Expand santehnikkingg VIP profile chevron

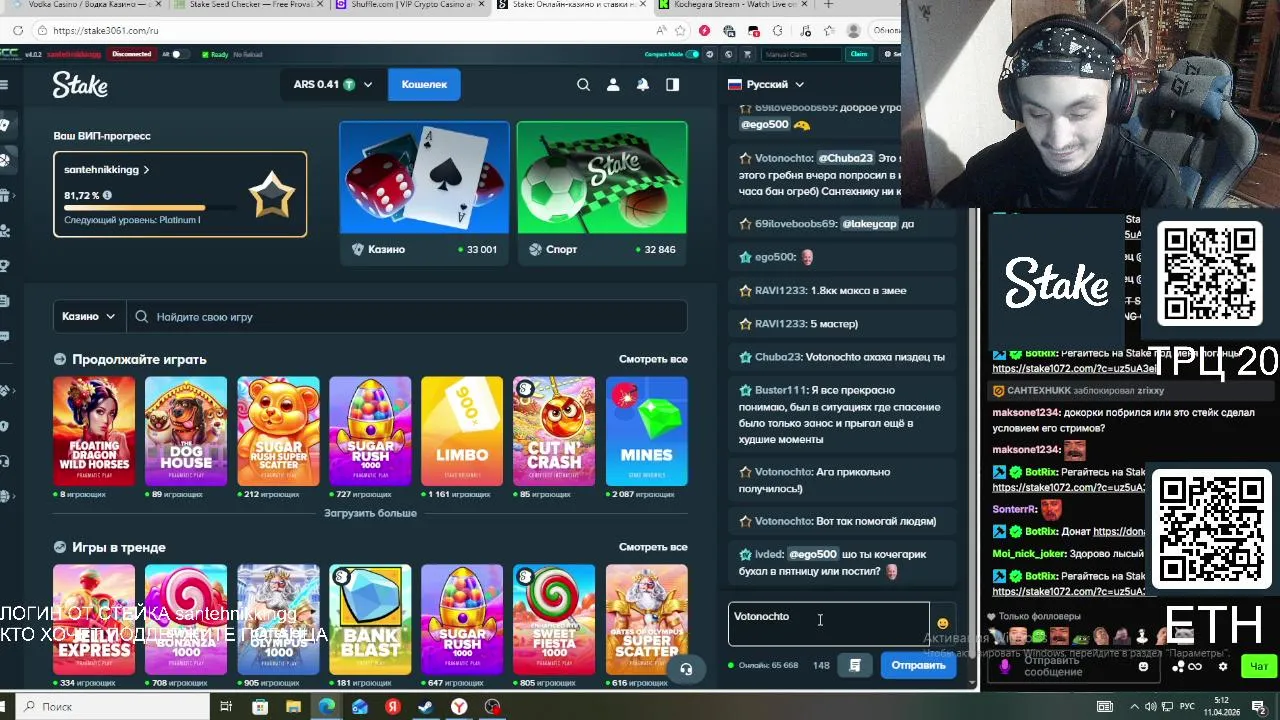click(x=146, y=170)
